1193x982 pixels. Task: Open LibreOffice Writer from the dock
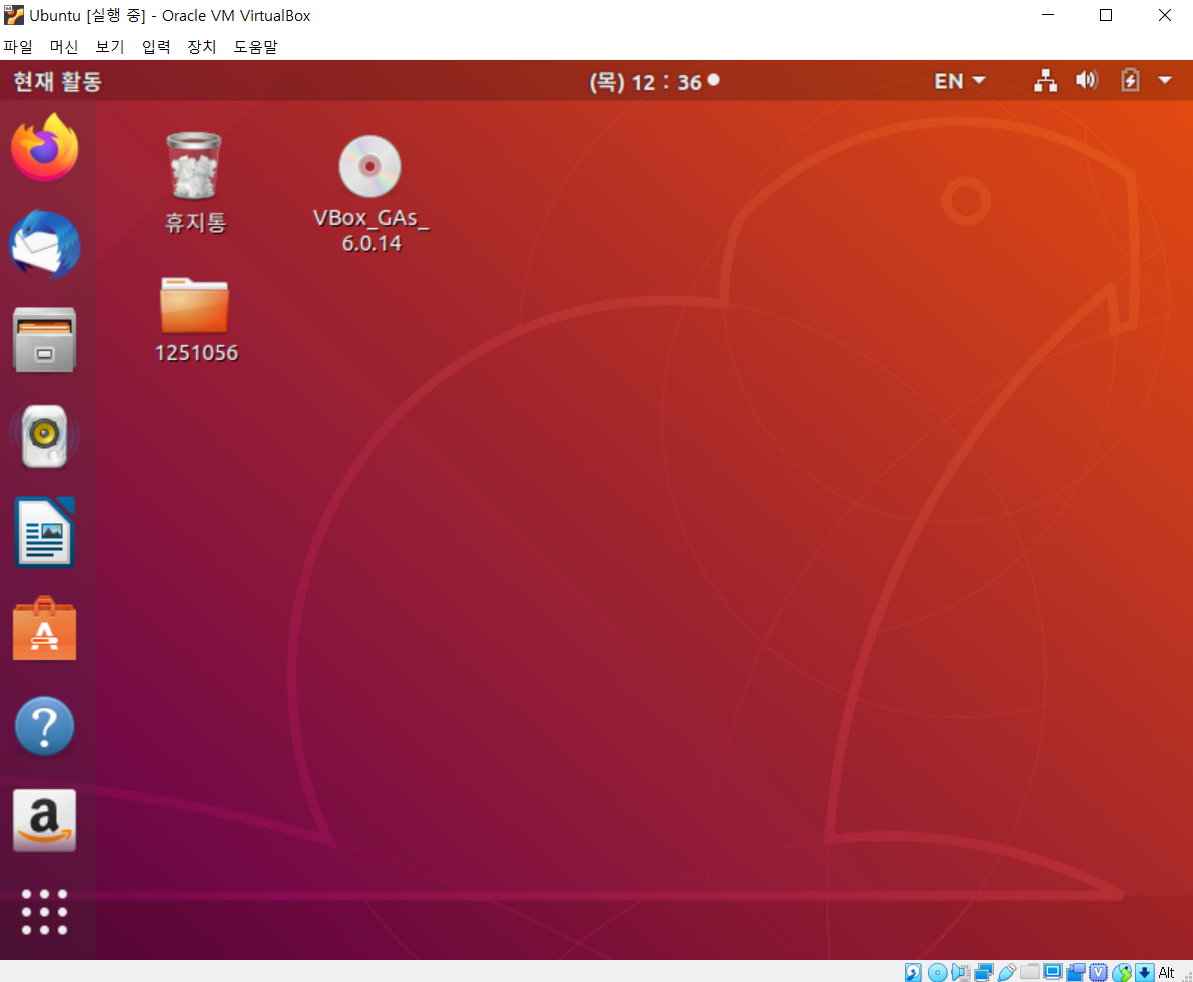tap(44, 532)
